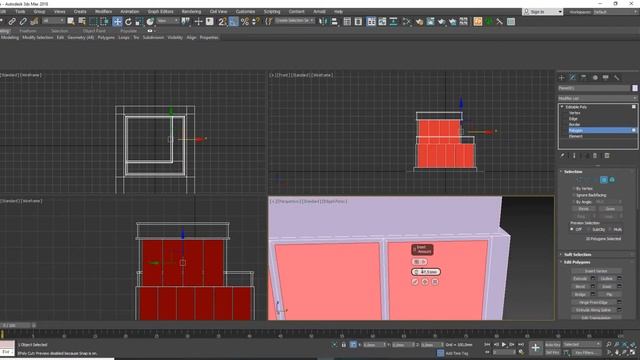This screenshot has width=640, height=360.
Task: Toggle the 2.5D Snaps button
Action: point(222,22)
